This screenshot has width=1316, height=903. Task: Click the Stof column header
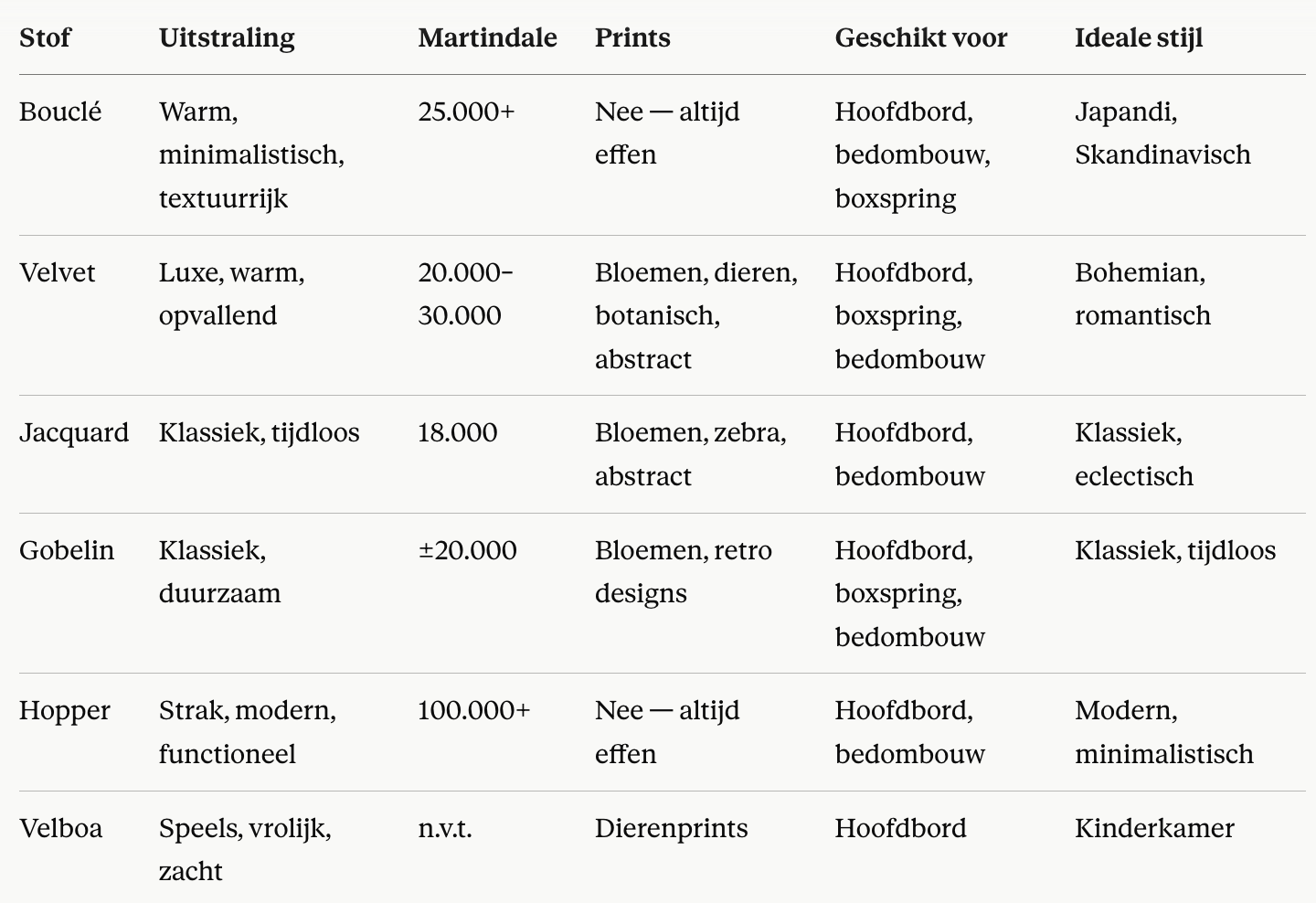point(45,37)
